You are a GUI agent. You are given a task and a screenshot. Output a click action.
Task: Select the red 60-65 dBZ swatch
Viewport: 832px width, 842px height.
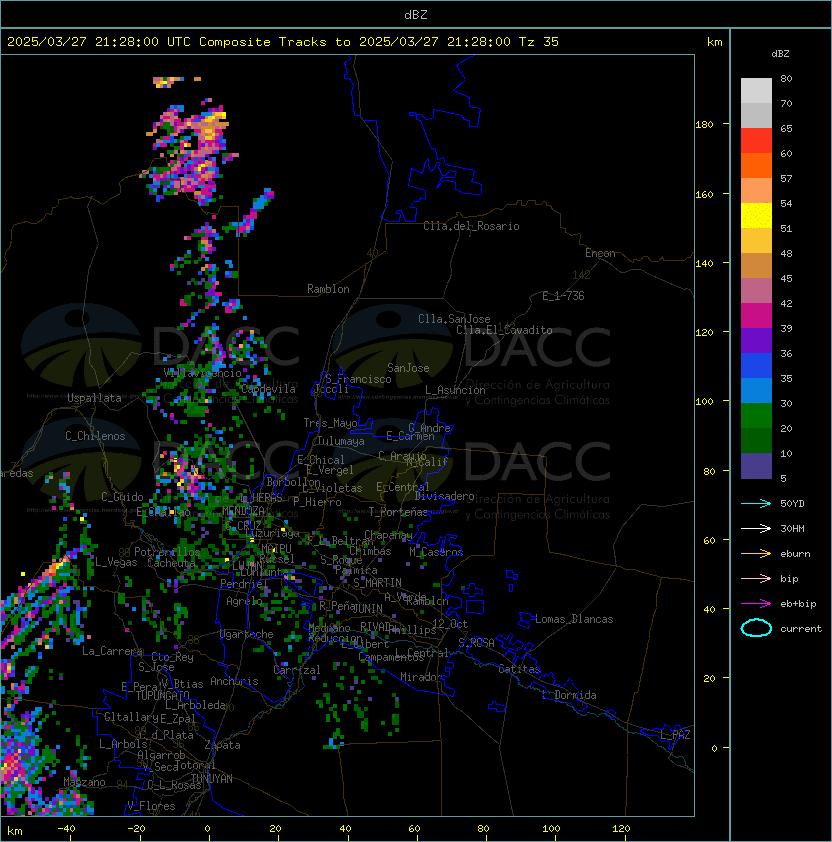point(756,141)
